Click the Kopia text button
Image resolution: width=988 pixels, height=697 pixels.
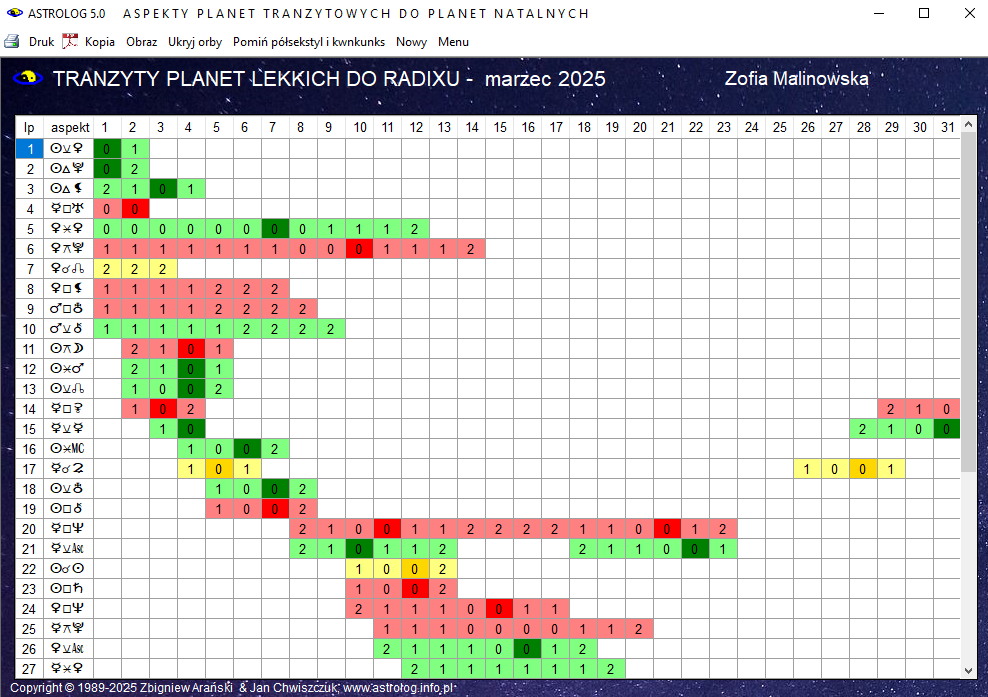click(100, 42)
